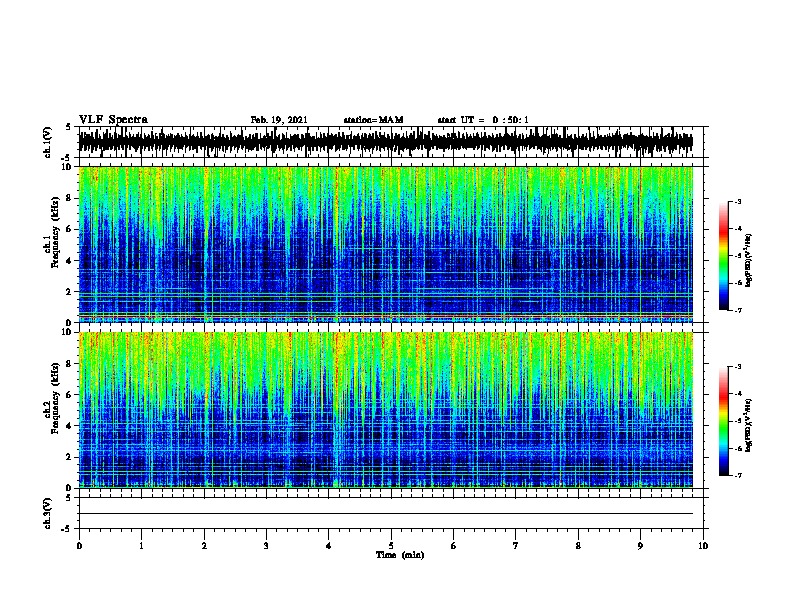Click time axis tick label "6"

point(454,546)
